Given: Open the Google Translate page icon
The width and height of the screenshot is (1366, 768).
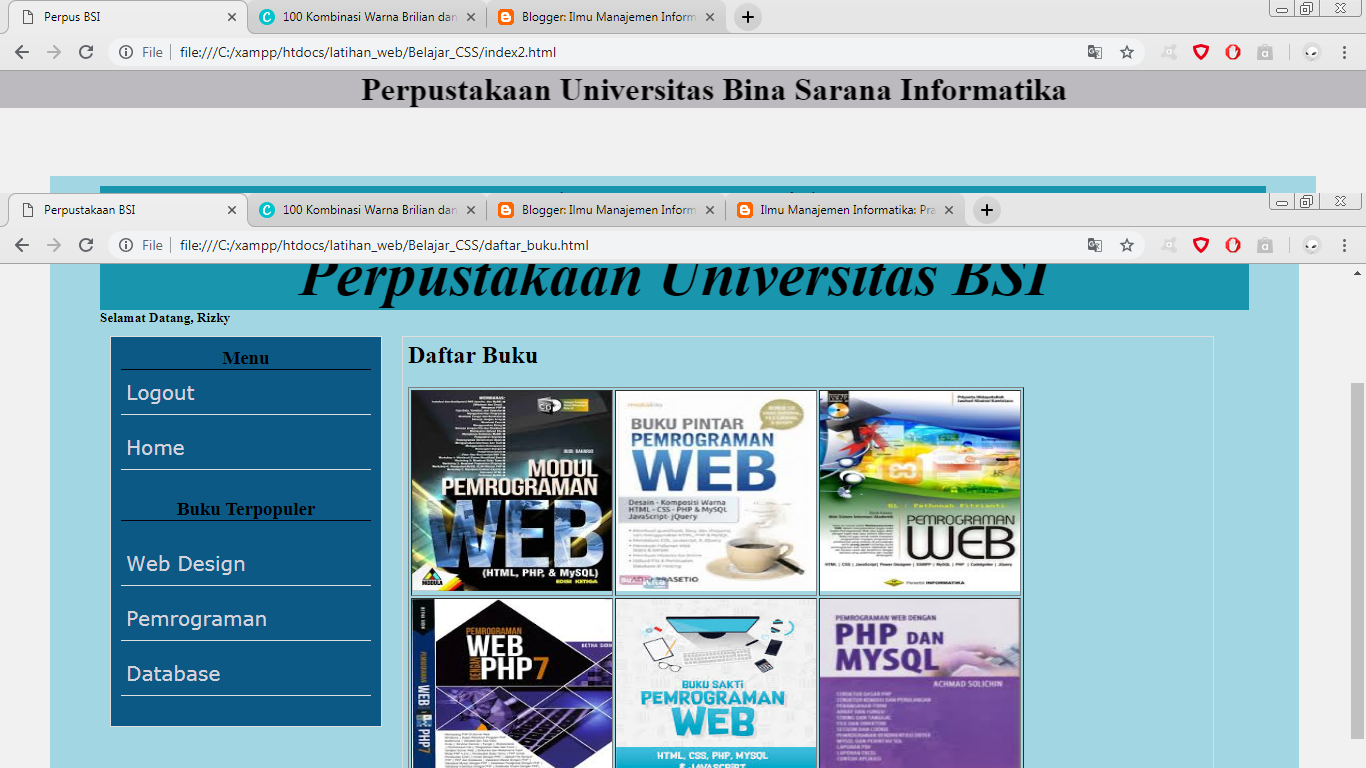Looking at the screenshot, I should [1094, 244].
